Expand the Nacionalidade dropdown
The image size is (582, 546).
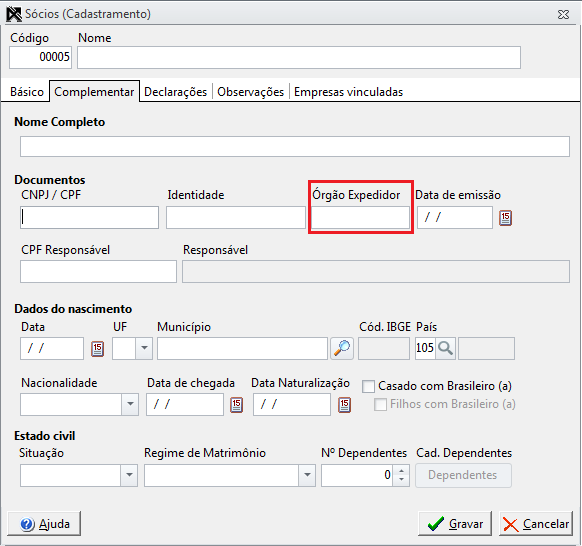(x=130, y=404)
